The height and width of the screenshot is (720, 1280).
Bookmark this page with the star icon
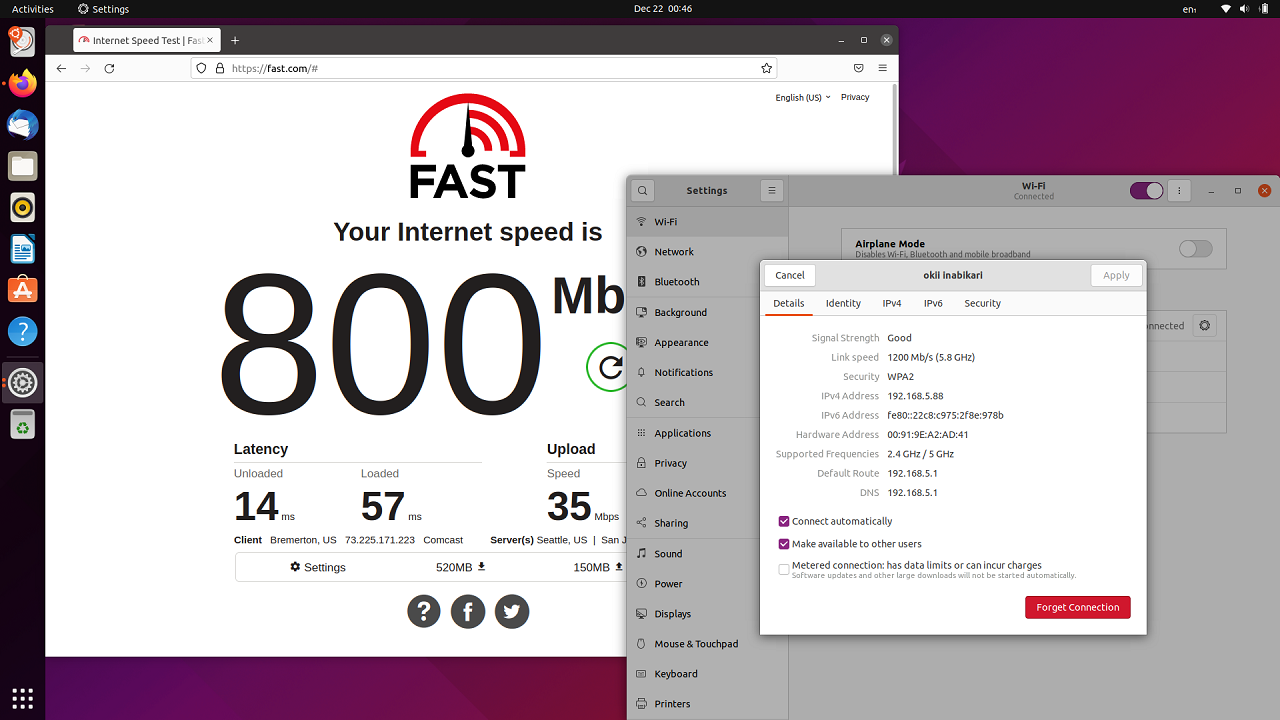[x=766, y=68]
